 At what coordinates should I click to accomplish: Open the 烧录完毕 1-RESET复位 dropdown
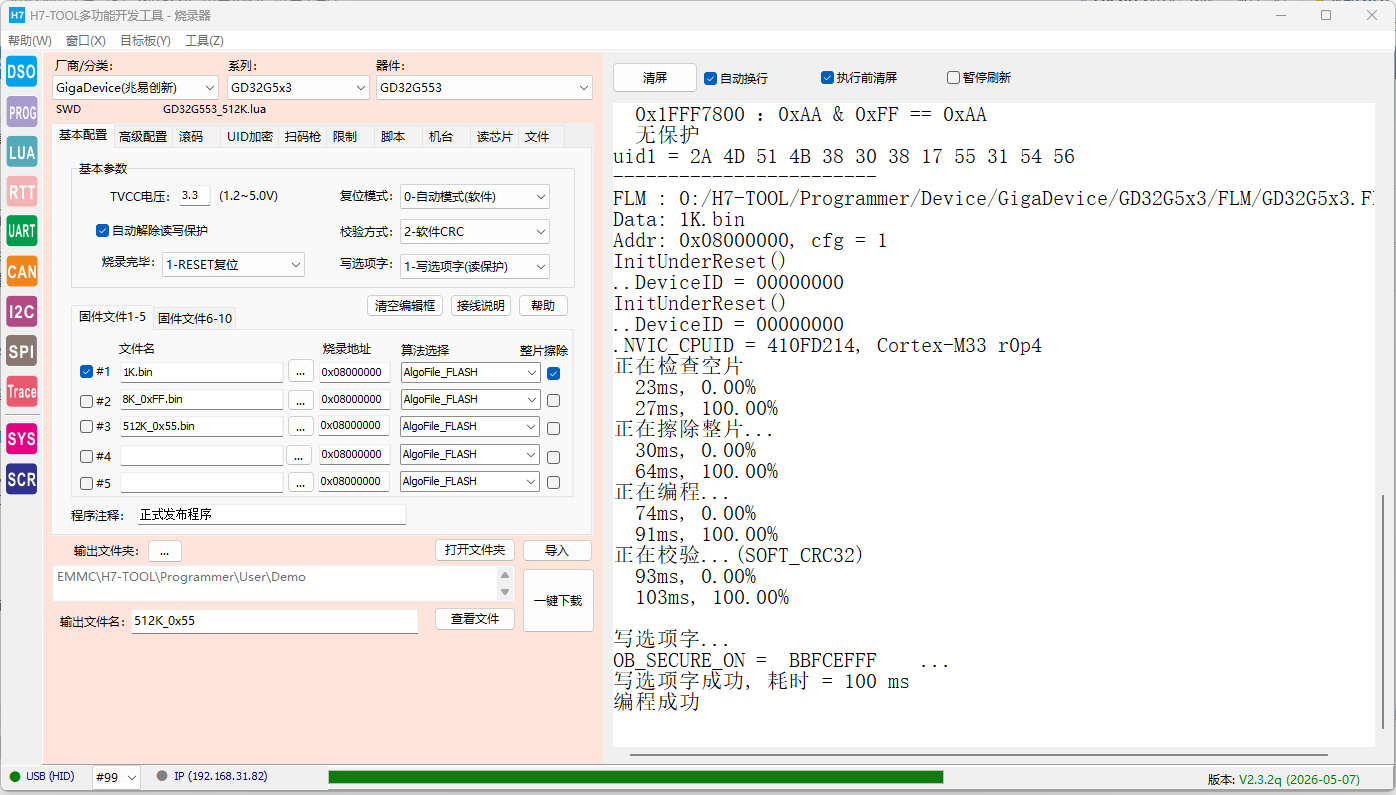click(x=233, y=265)
